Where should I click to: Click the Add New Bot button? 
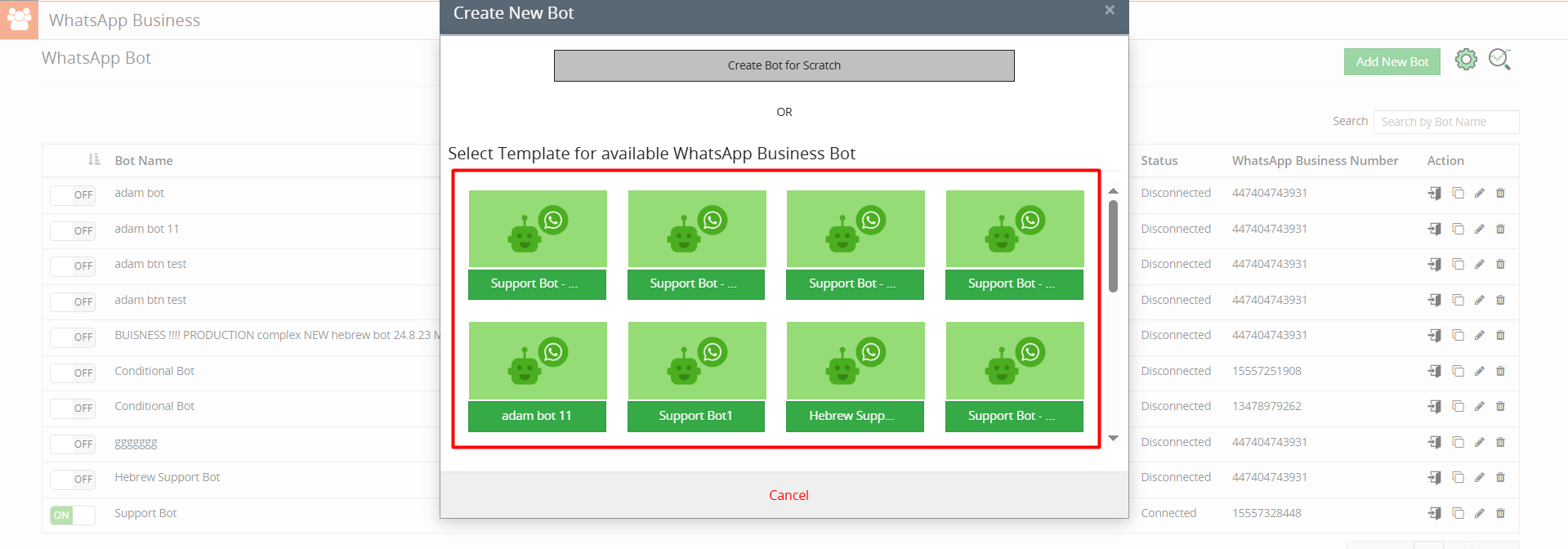click(1392, 61)
